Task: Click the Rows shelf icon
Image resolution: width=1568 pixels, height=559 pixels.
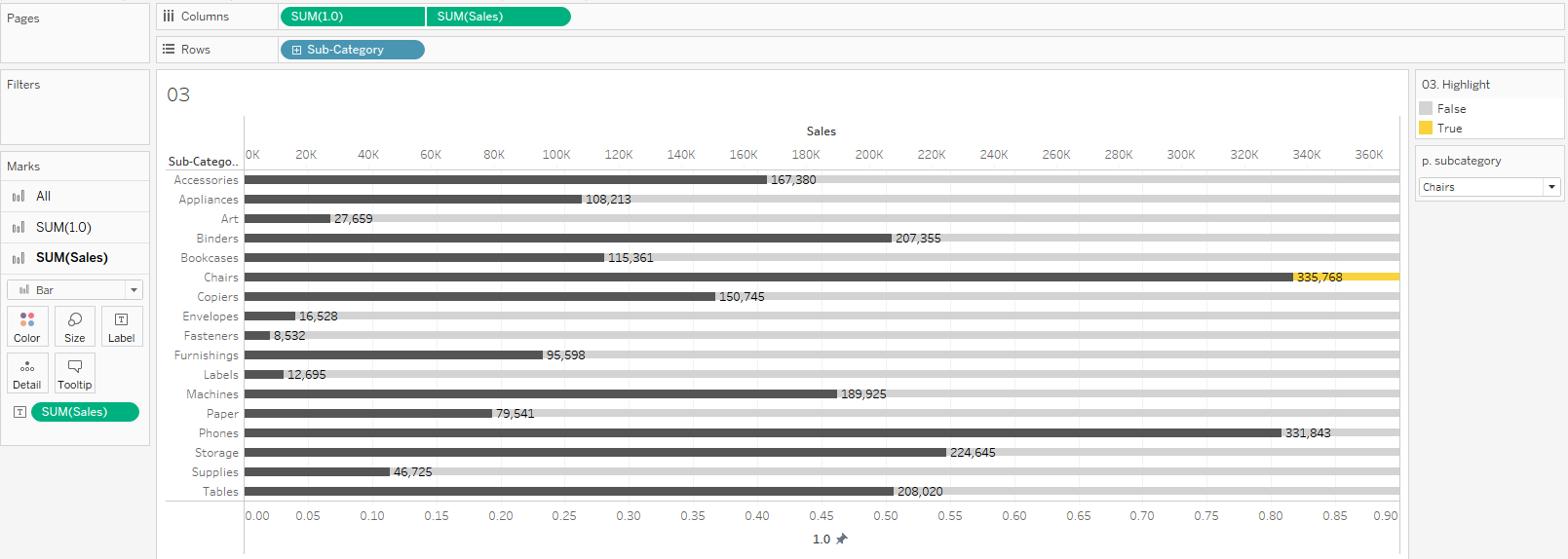Action: pos(169,50)
